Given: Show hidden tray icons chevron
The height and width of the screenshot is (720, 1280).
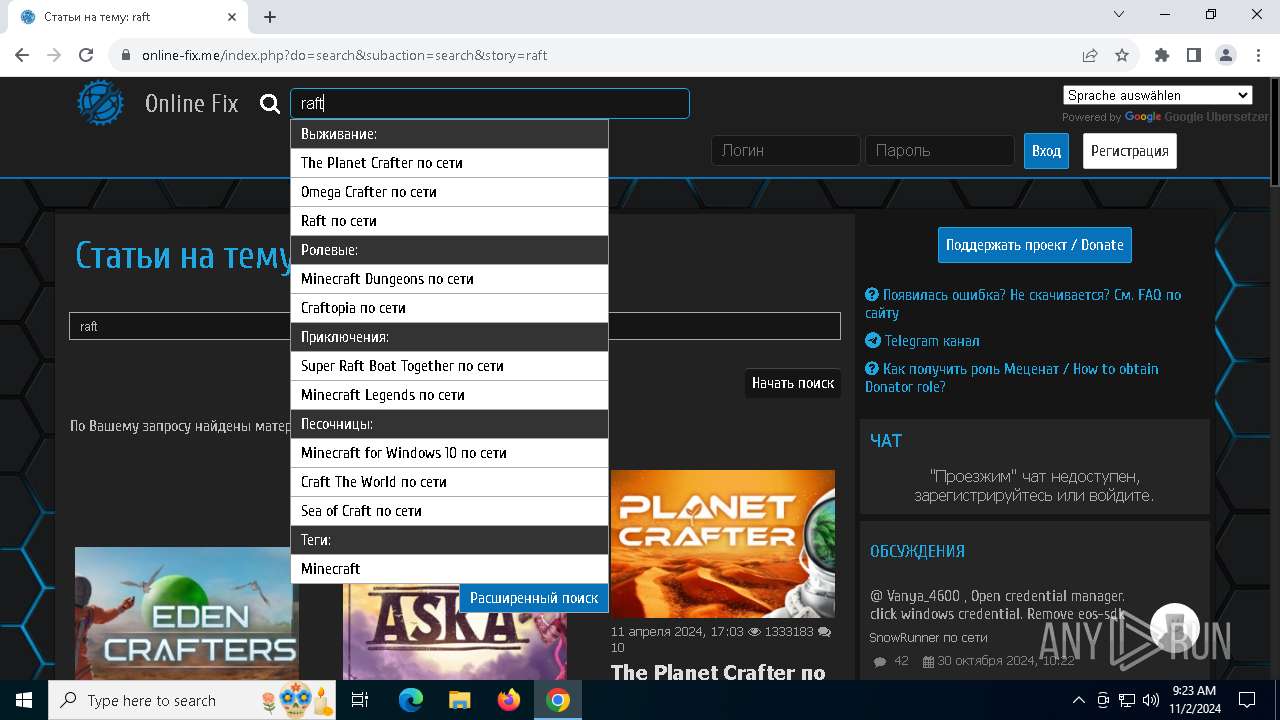Looking at the screenshot, I should [x=1078, y=700].
